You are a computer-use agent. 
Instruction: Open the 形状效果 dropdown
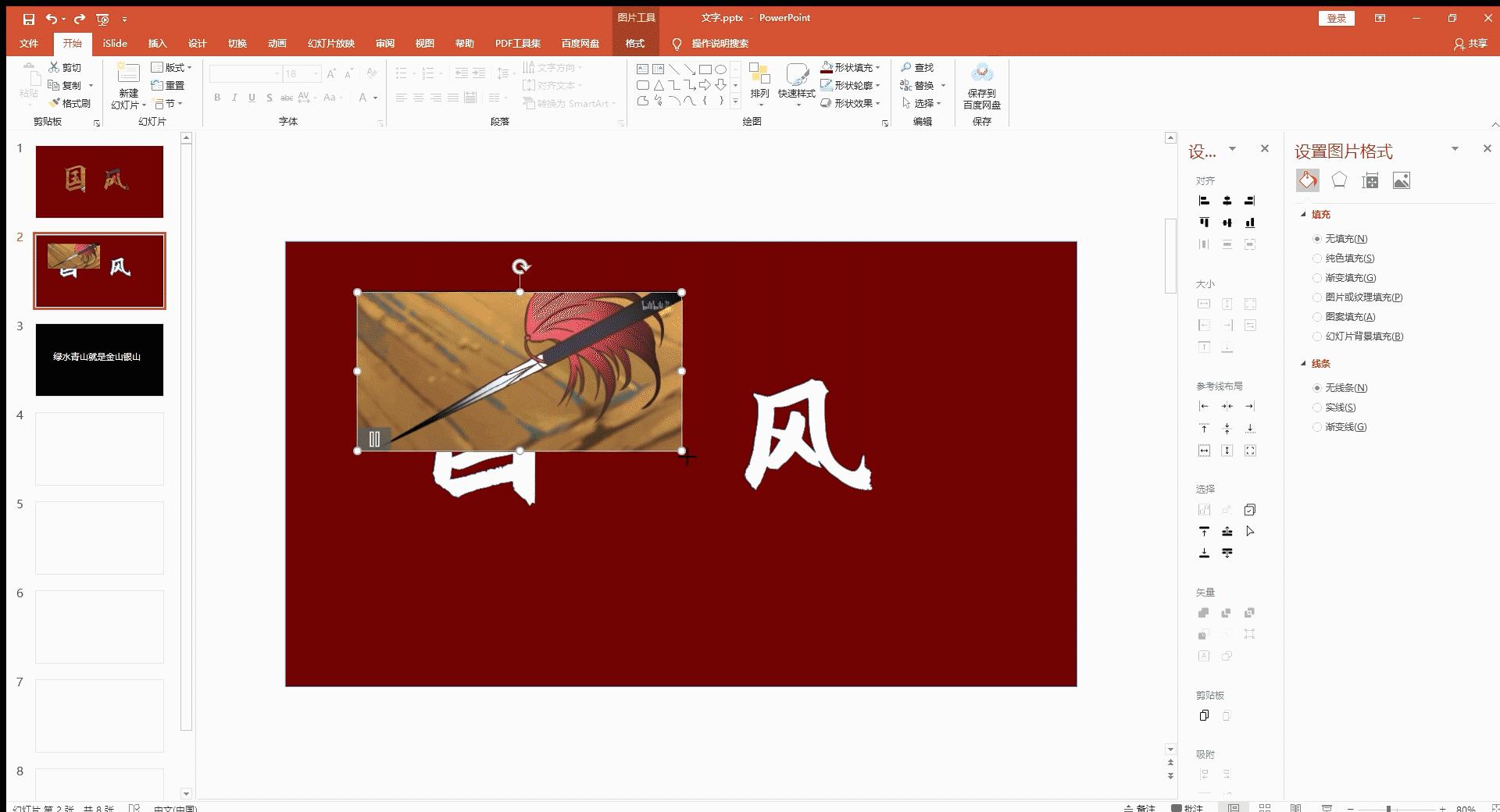851,103
